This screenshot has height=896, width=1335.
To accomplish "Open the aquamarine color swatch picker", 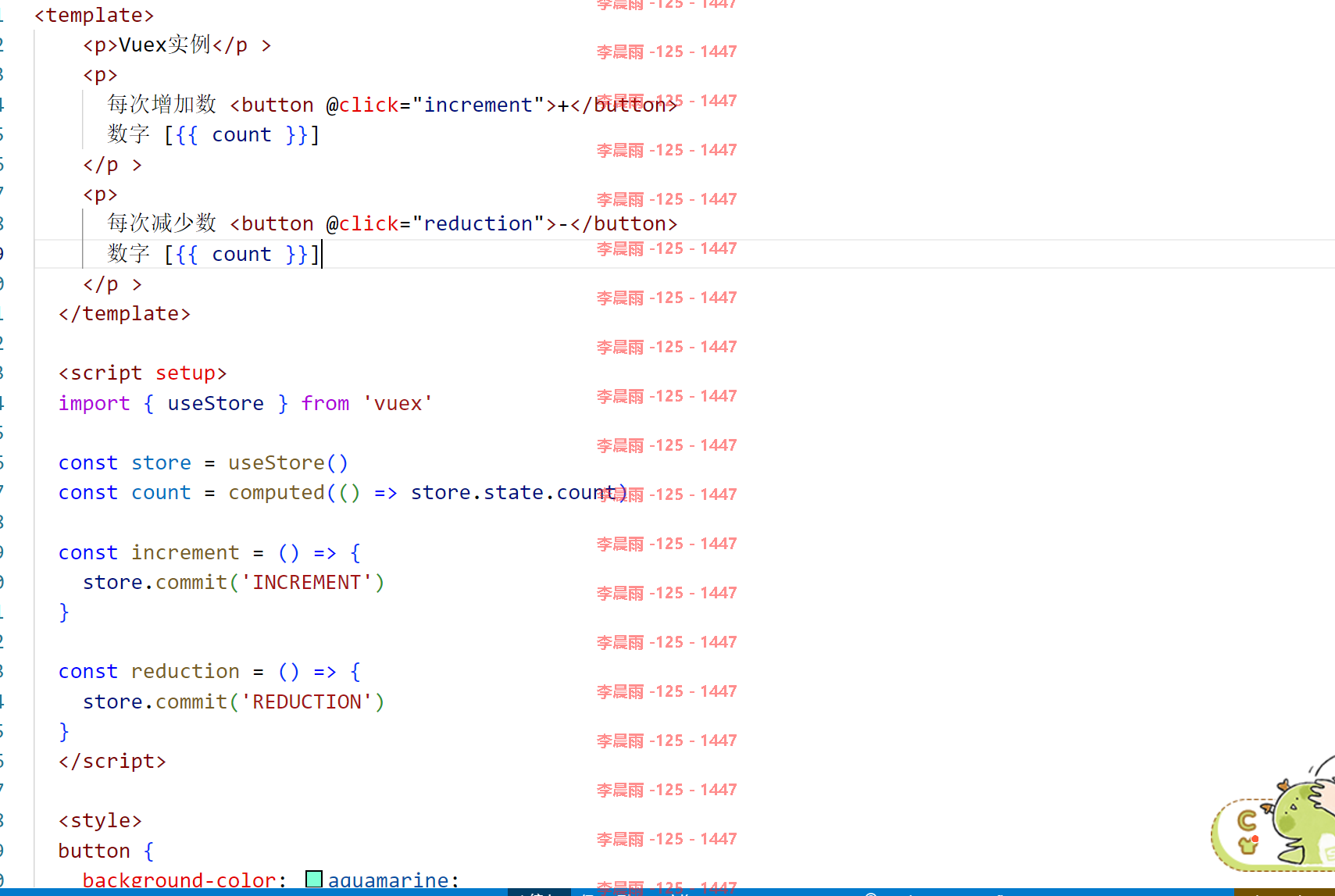I will click(x=314, y=880).
